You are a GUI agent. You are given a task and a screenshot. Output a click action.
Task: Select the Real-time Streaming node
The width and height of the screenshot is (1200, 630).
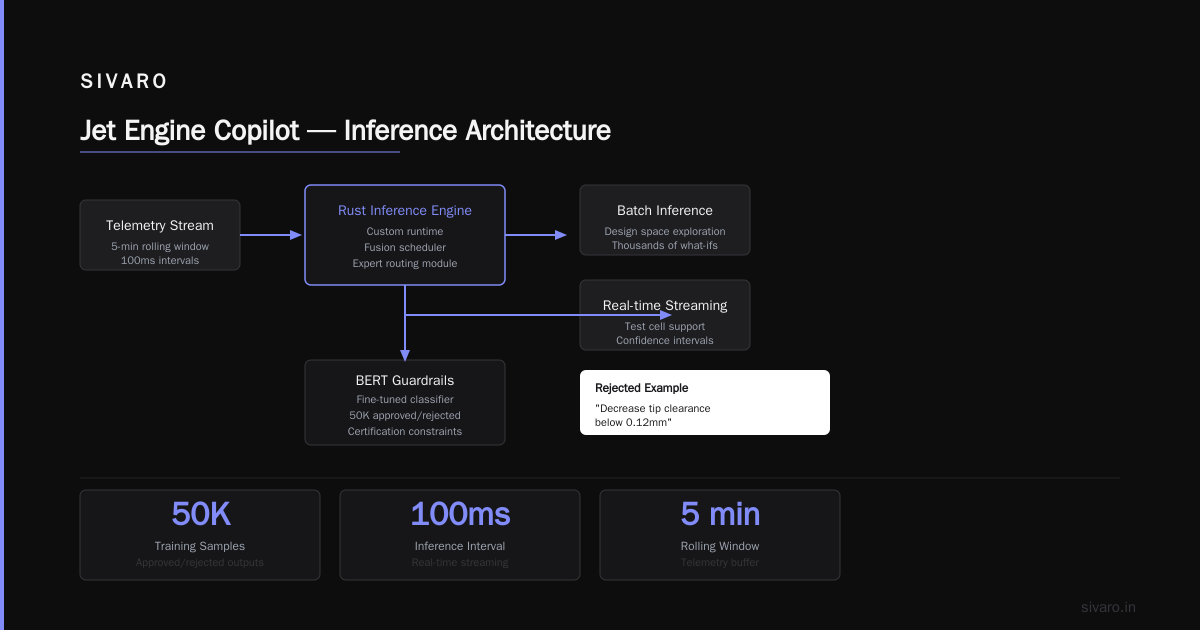665,315
